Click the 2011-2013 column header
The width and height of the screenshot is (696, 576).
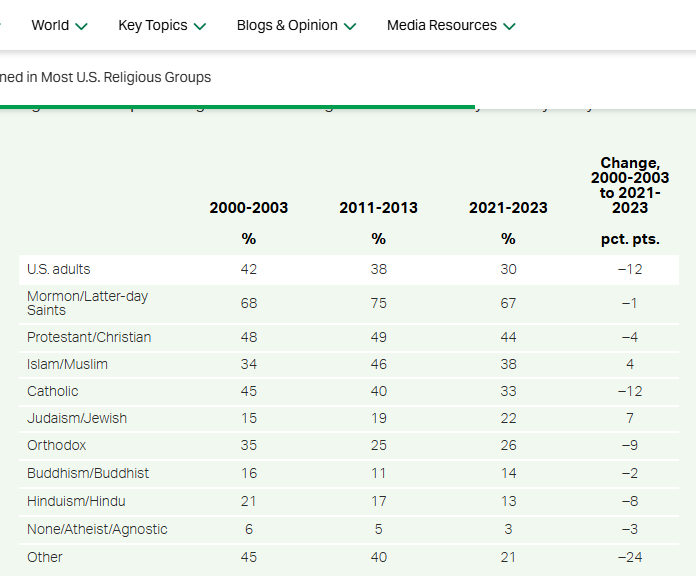[379, 208]
